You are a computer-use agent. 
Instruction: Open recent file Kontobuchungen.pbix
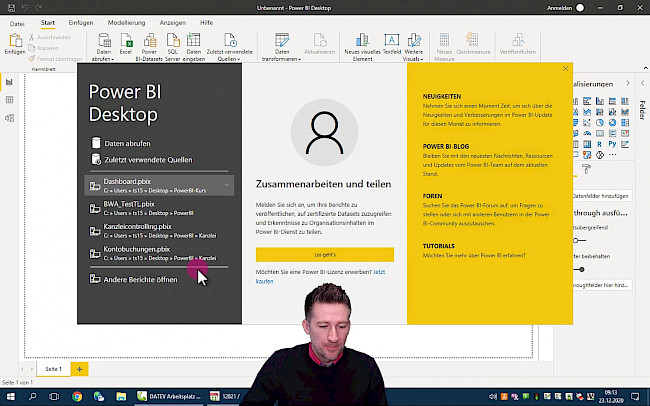pos(137,249)
